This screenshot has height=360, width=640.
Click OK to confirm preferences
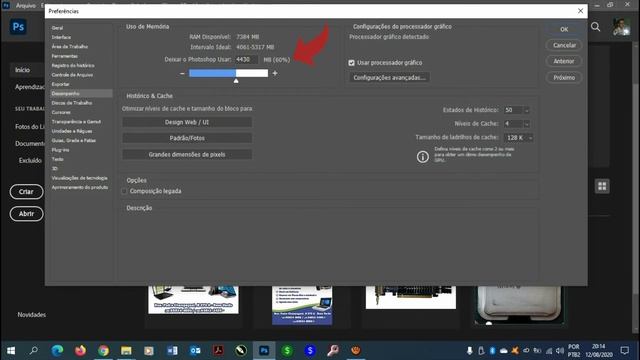564,29
